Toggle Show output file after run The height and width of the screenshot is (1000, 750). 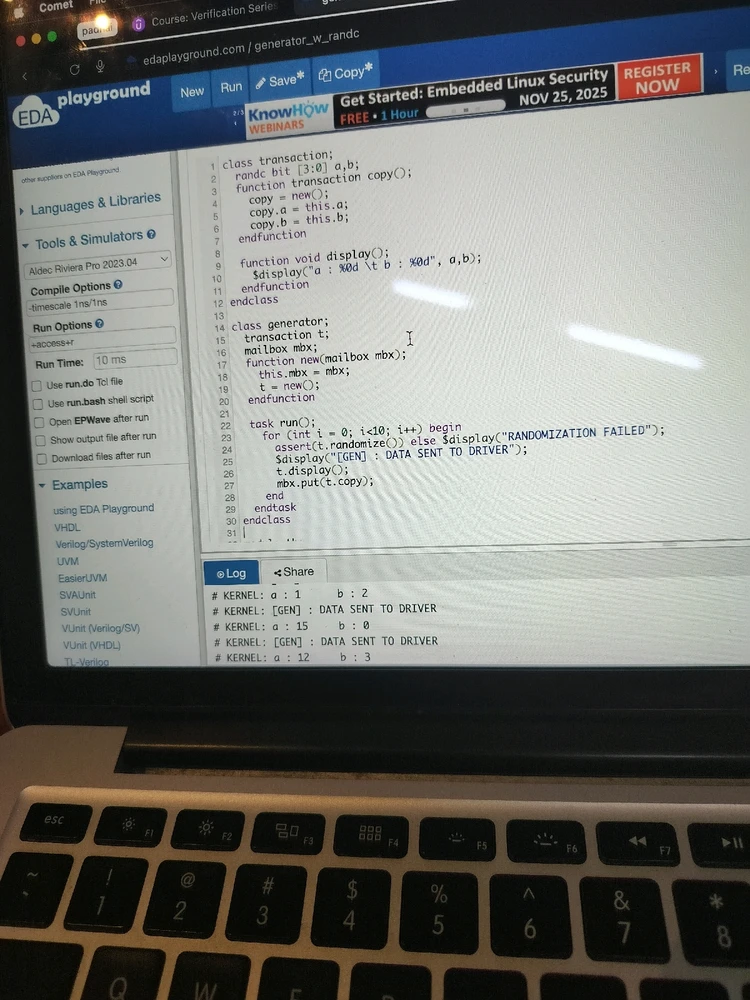pos(41,440)
